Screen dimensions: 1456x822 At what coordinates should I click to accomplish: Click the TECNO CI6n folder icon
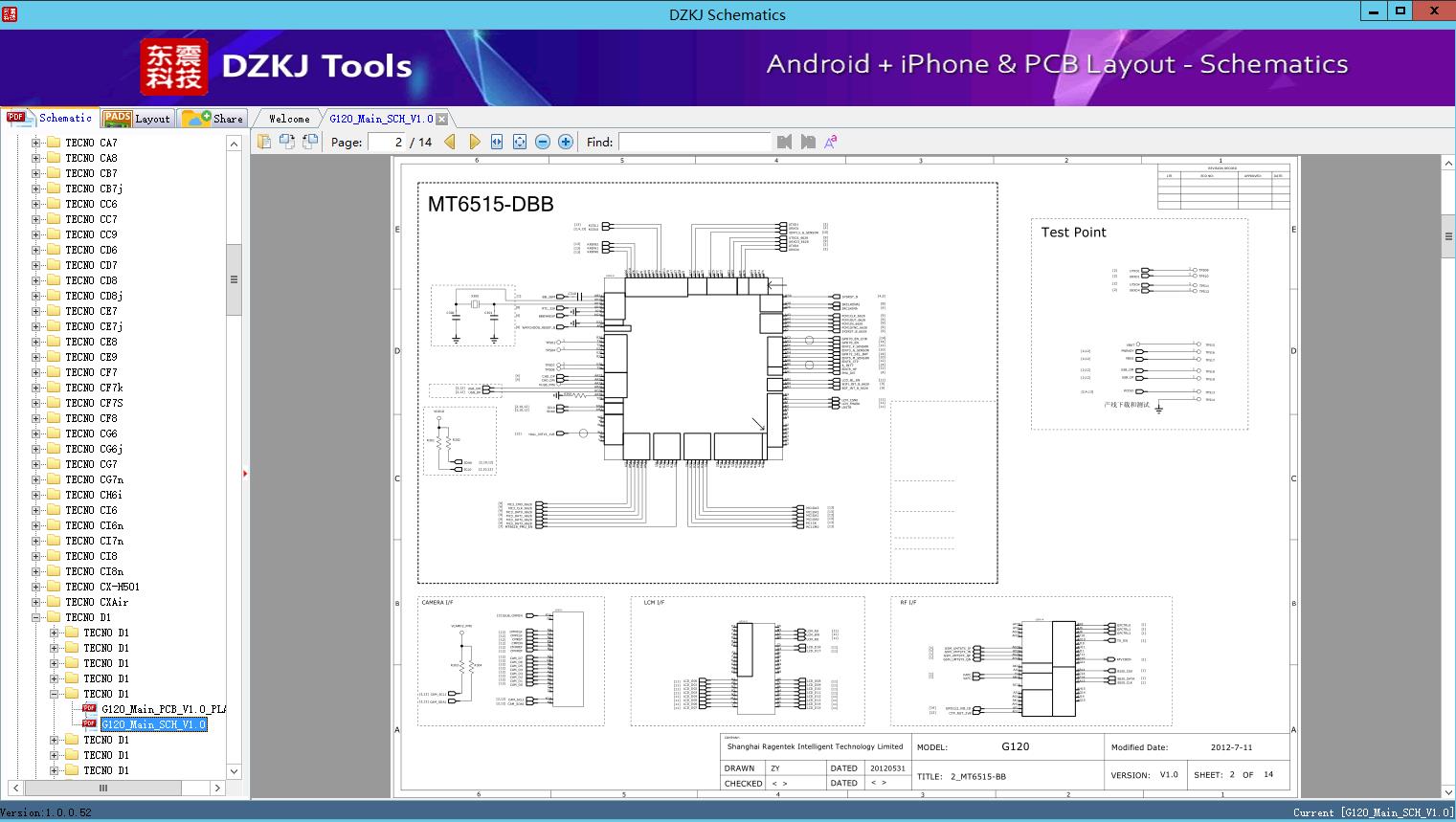click(x=53, y=525)
